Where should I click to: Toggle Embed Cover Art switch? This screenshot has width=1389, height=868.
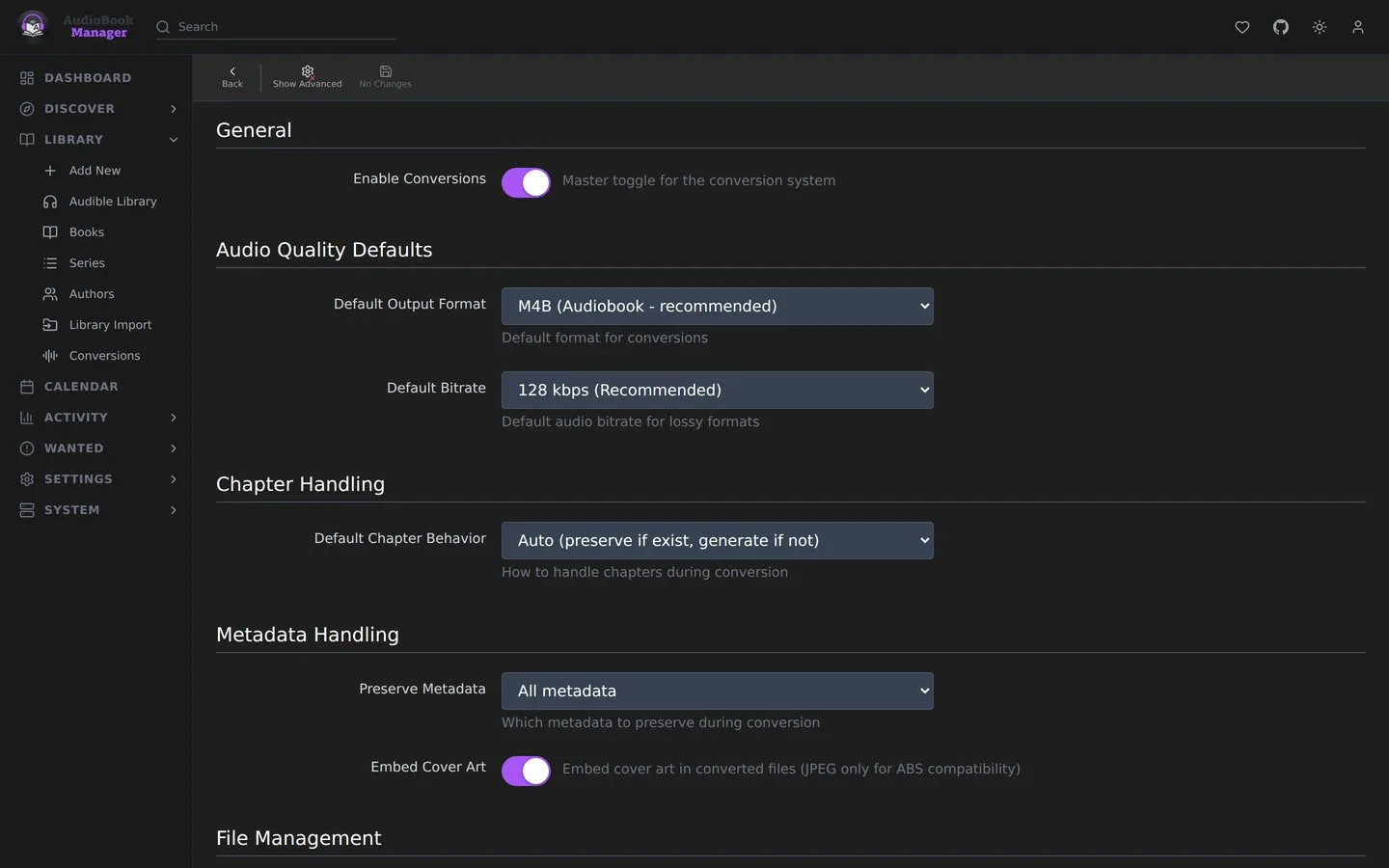click(526, 771)
